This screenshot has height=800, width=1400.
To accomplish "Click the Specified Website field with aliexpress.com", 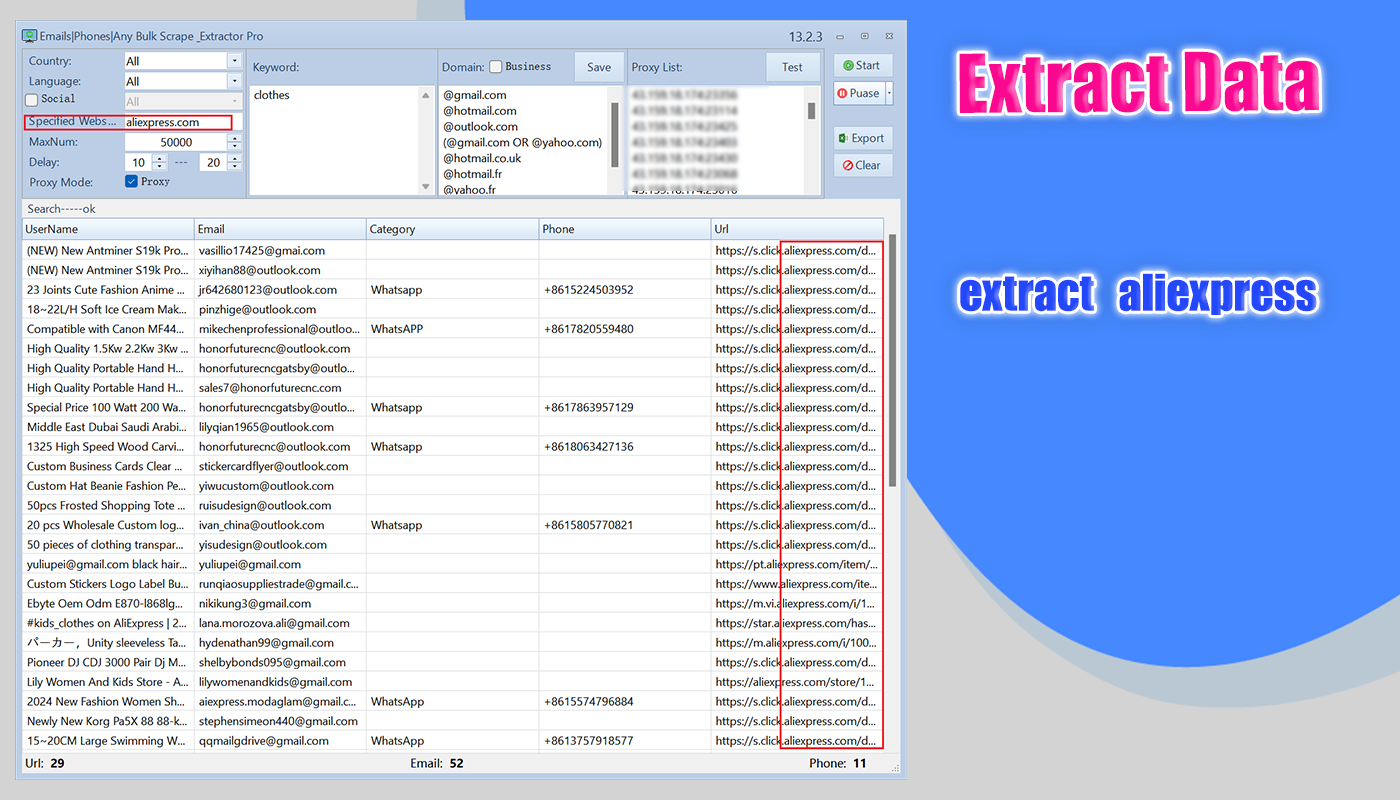I will tap(178, 122).
